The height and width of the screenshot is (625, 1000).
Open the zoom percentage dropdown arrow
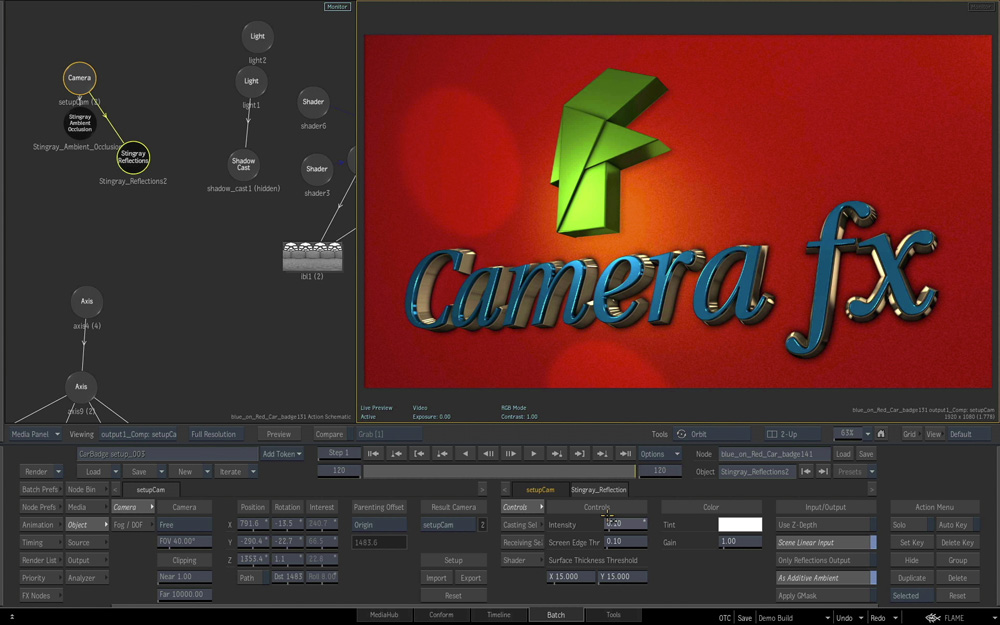(x=867, y=434)
